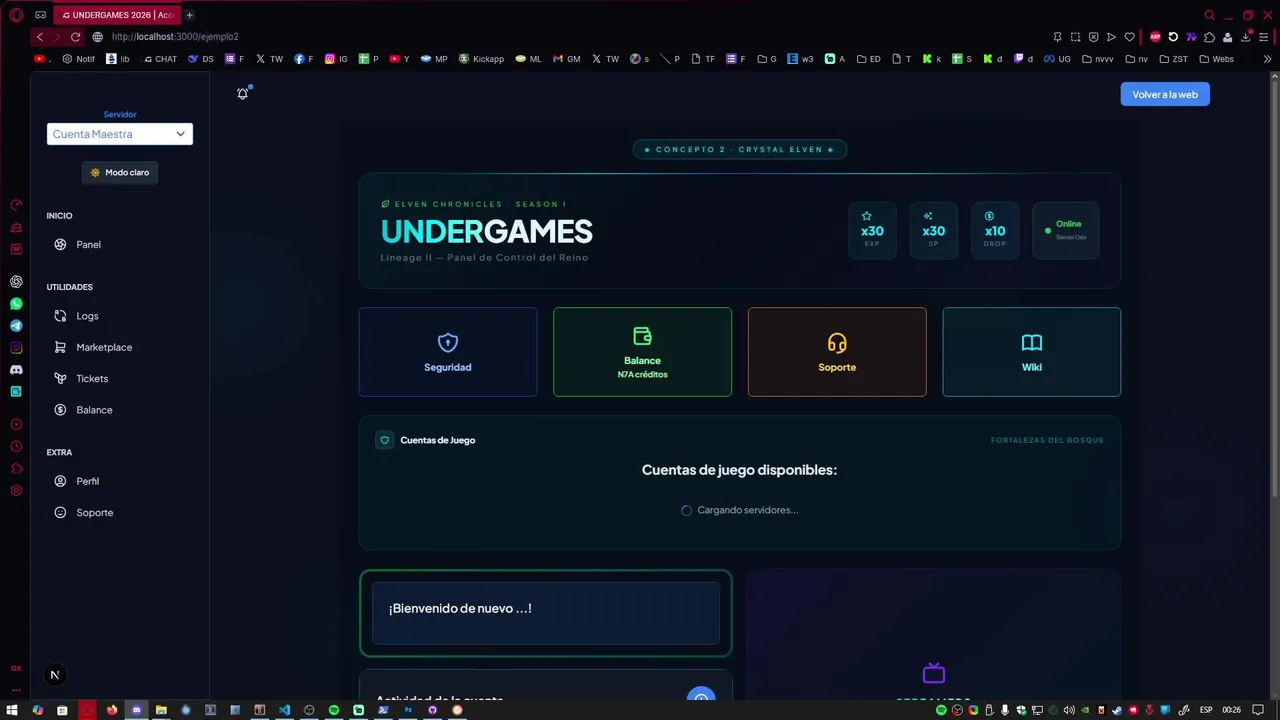
Task: Open the CHAT bookmark
Action: point(160,59)
